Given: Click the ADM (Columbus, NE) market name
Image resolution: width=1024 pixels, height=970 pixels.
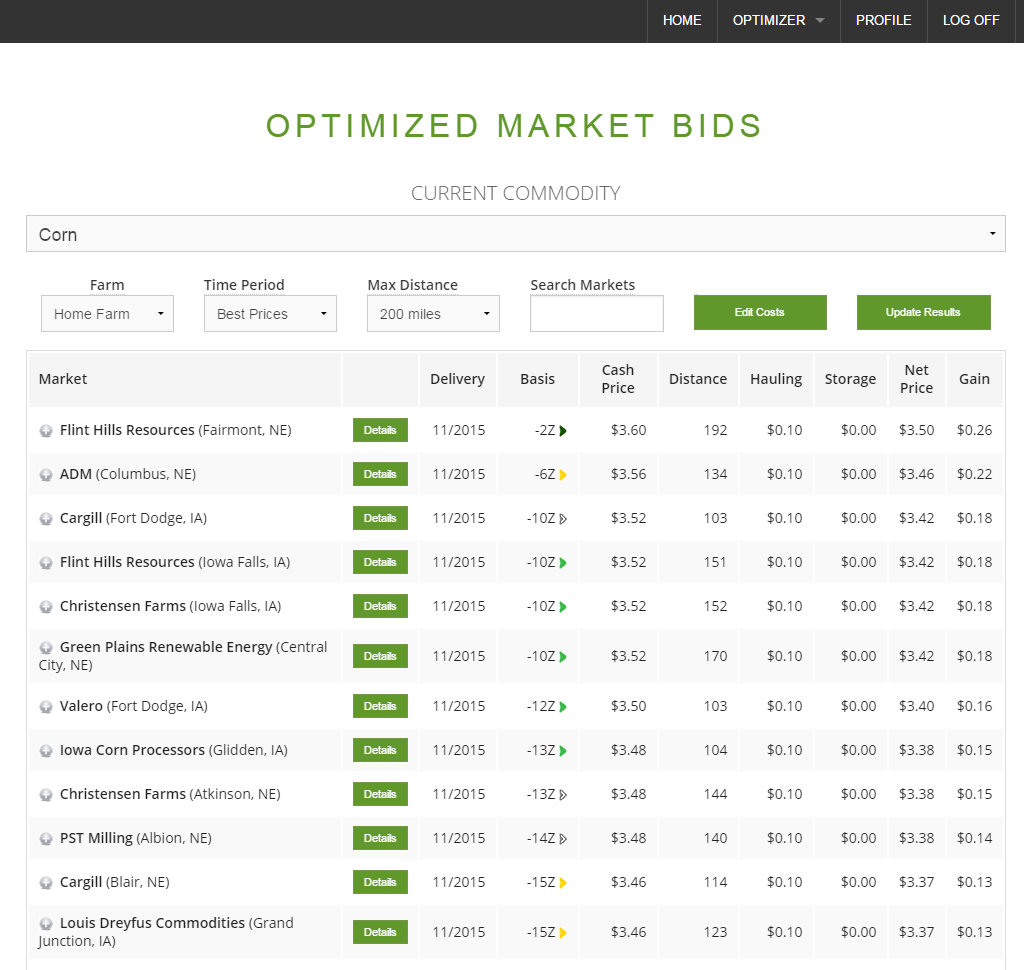Looking at the screenshot, I should coord(128,474).
